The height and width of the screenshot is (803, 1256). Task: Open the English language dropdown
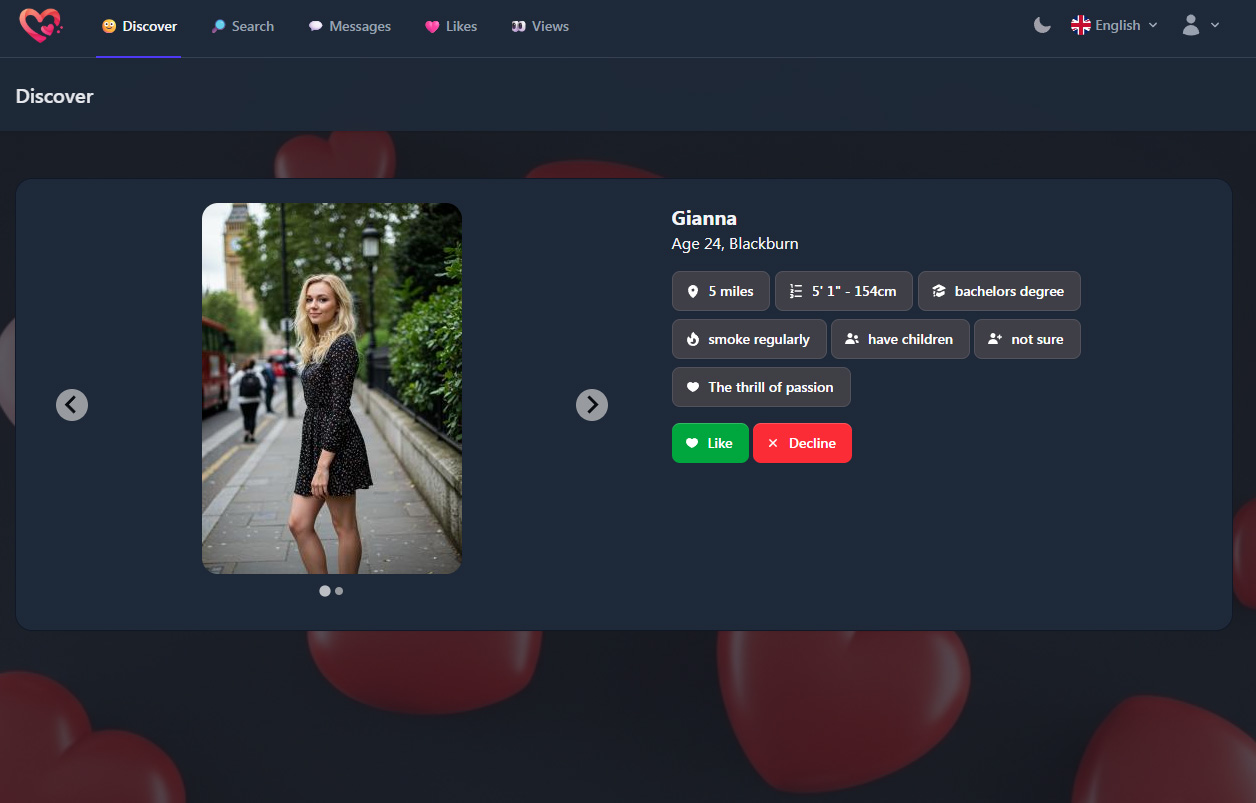click(x=1114, y=26)
